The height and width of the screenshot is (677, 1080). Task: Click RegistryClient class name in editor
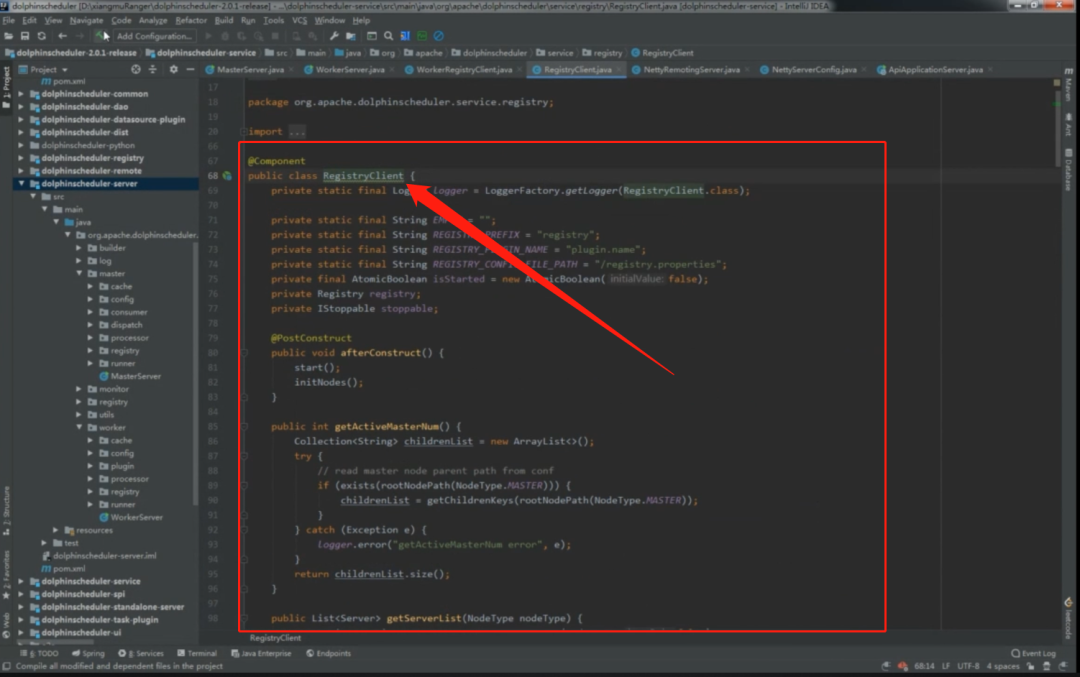[x=363, y=176]
